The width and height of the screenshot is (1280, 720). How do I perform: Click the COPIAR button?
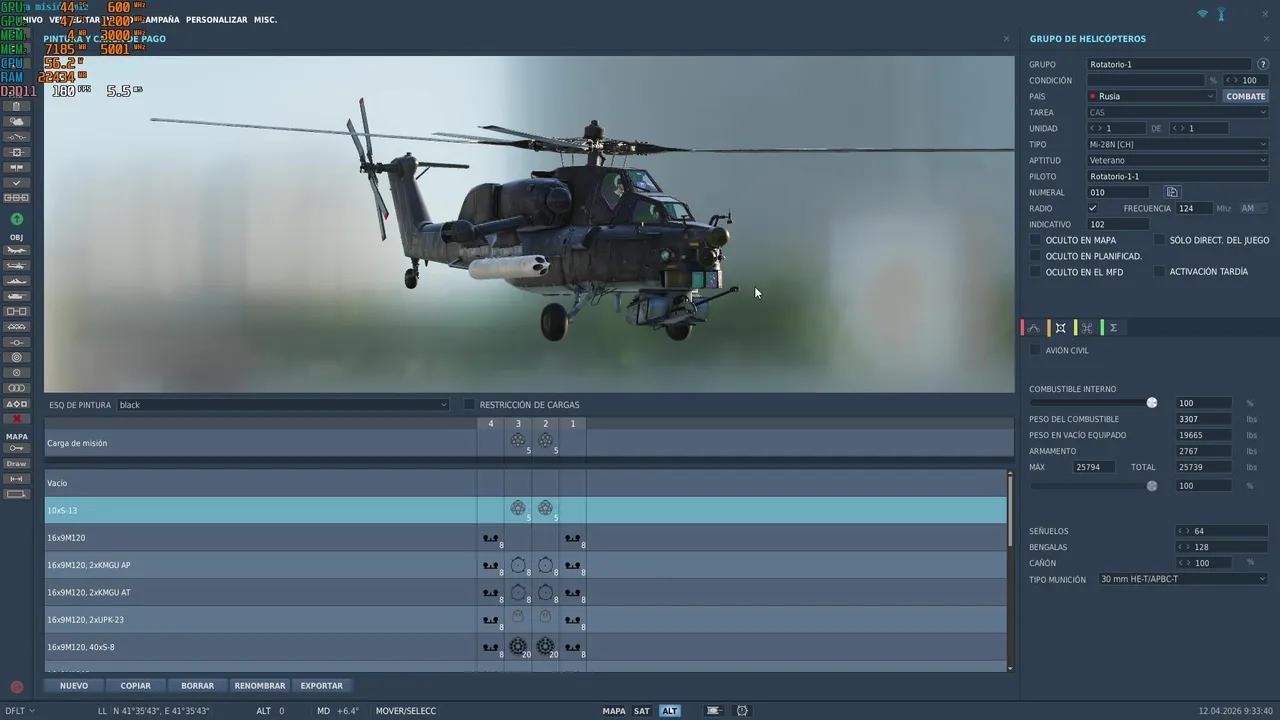[136, 686]
